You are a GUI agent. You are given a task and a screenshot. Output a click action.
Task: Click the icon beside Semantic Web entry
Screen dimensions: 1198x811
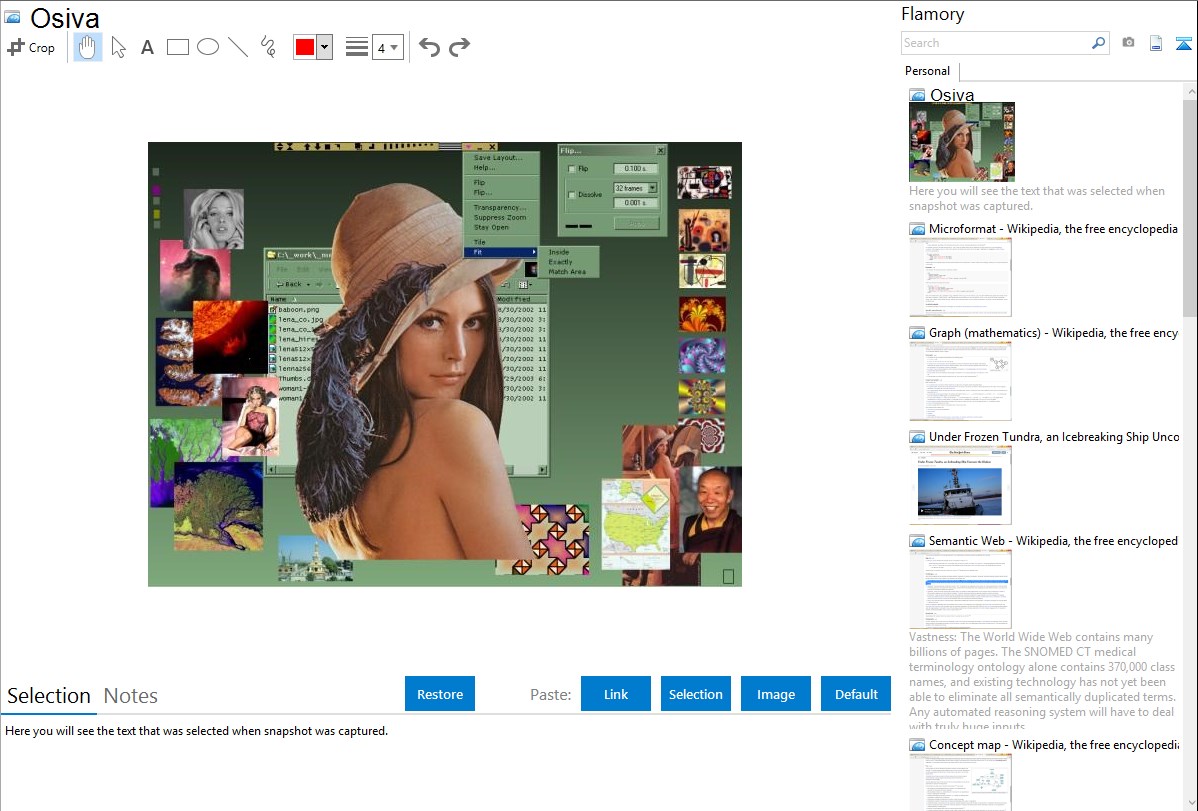(917, 541)
